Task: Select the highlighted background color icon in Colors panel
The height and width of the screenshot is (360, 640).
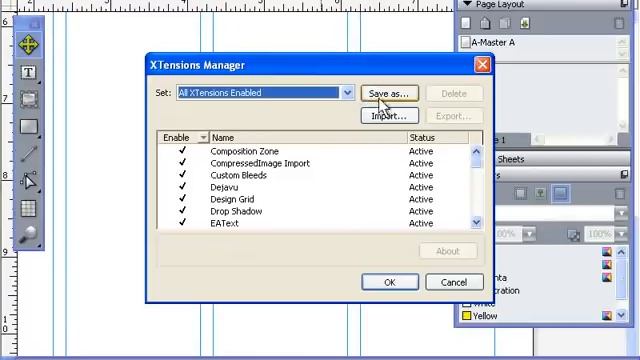Action: pos(560,193)
